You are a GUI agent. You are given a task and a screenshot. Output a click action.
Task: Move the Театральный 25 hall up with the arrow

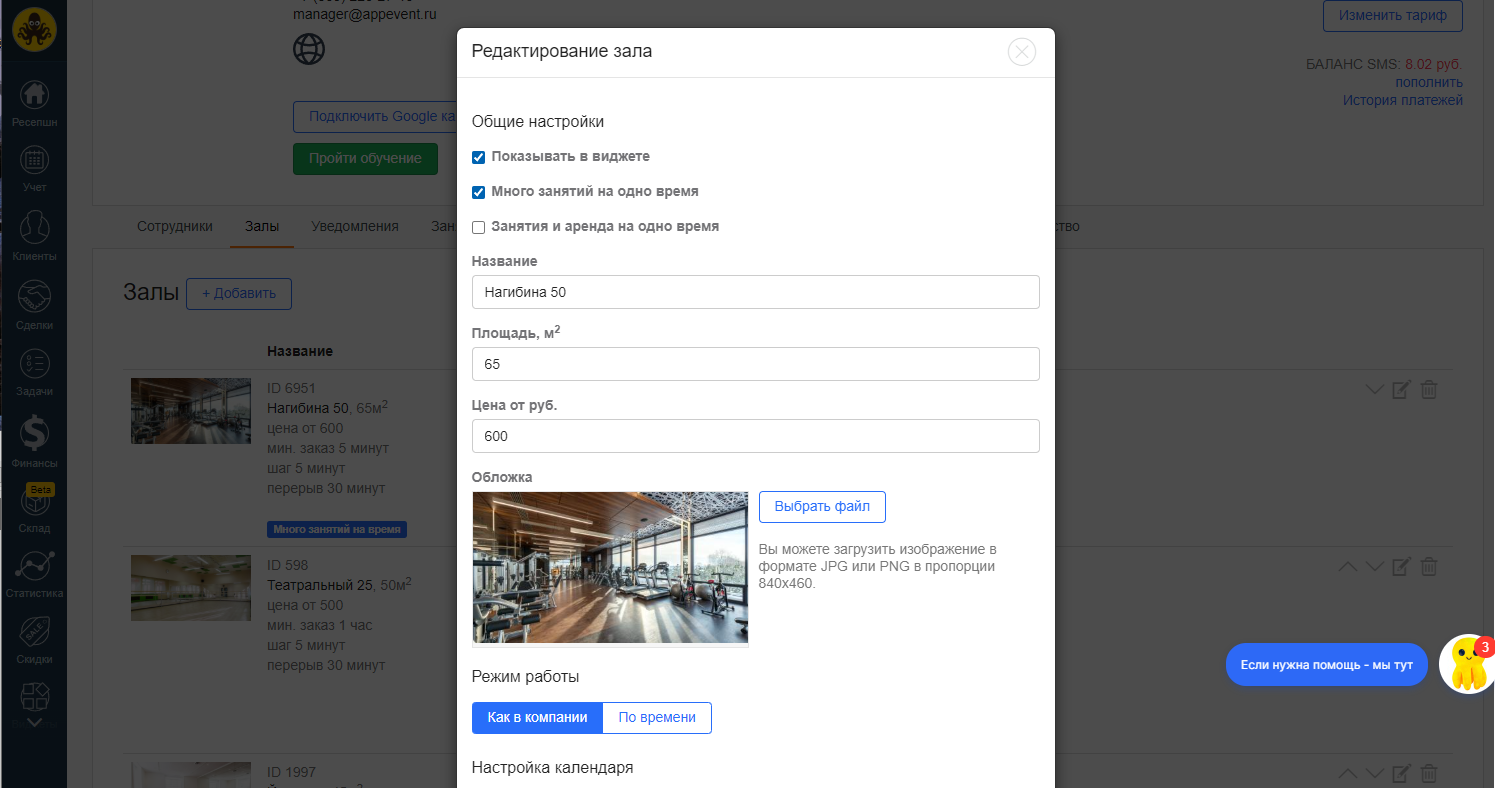click(1347, 567)
